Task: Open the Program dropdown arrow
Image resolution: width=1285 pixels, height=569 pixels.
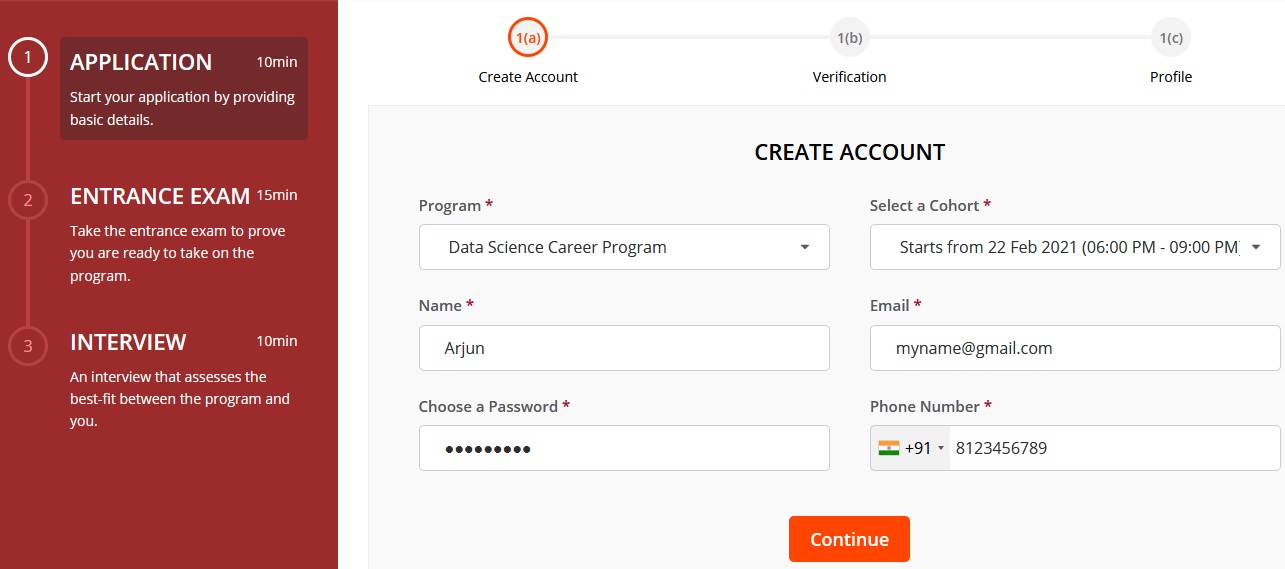Action: tap(805, 247)
